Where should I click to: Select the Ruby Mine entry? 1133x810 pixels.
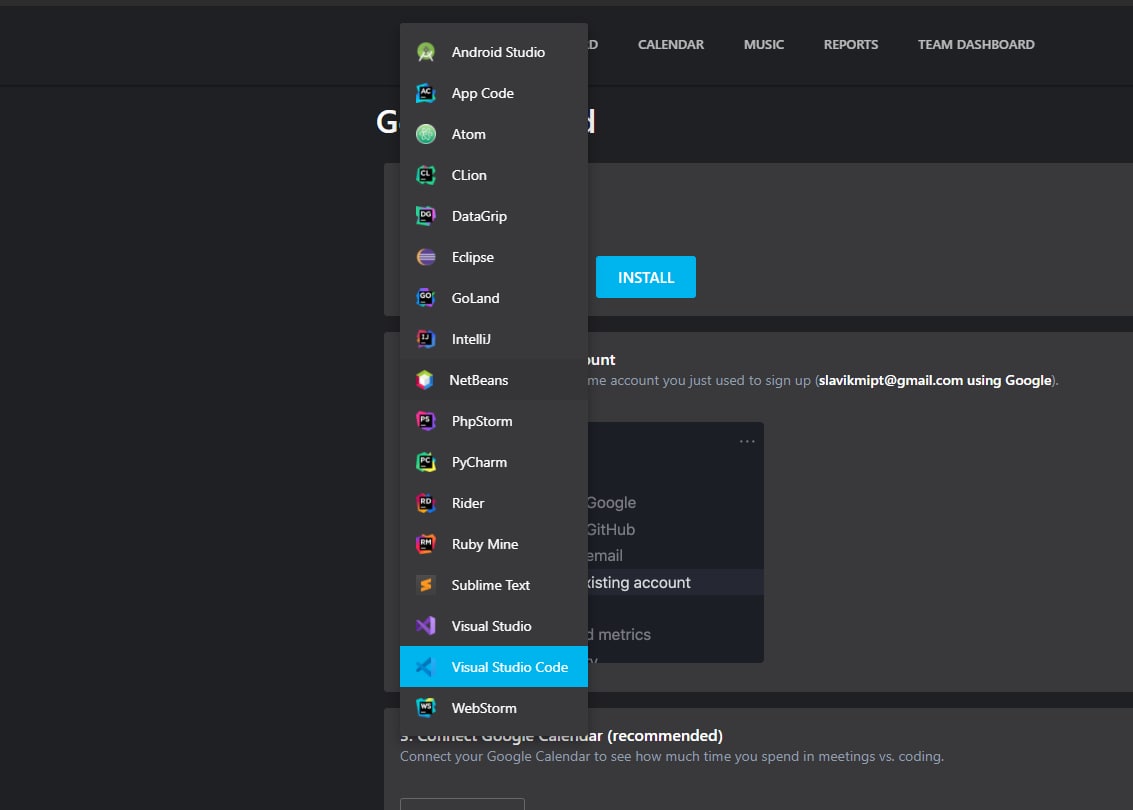click(494, 544)
